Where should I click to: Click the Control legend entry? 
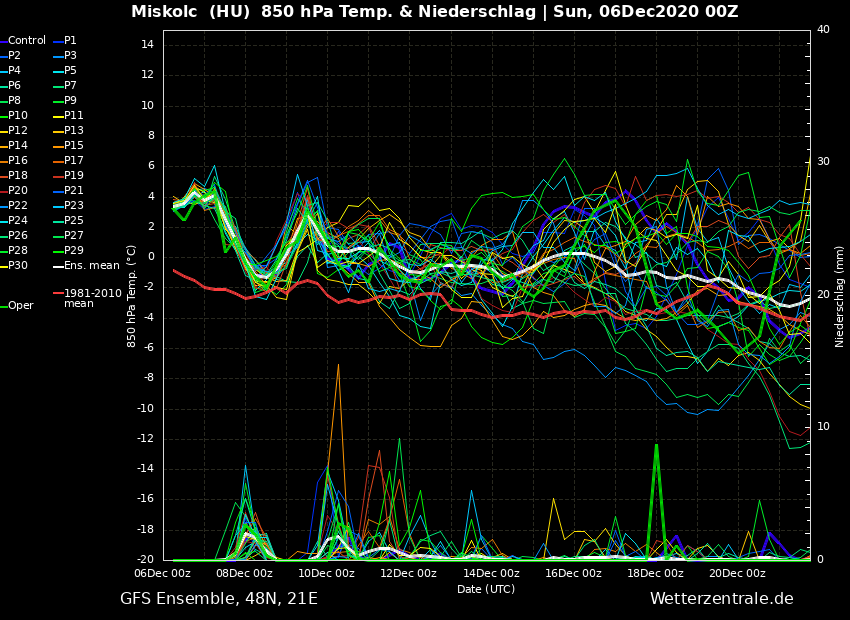(x=27, y=41)
